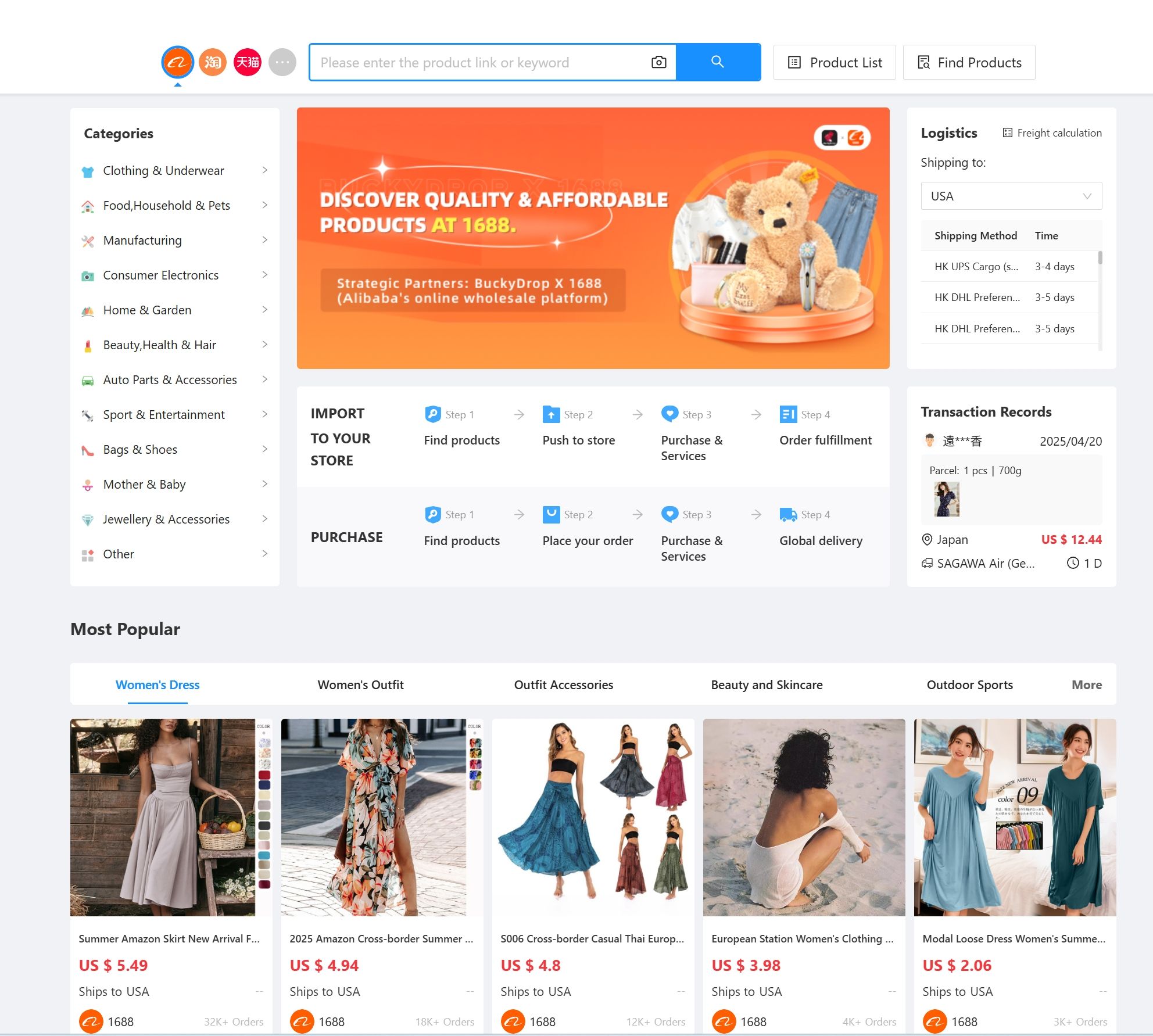
Task: Click the Jewellery diamond icon
Action: point(88,520)
